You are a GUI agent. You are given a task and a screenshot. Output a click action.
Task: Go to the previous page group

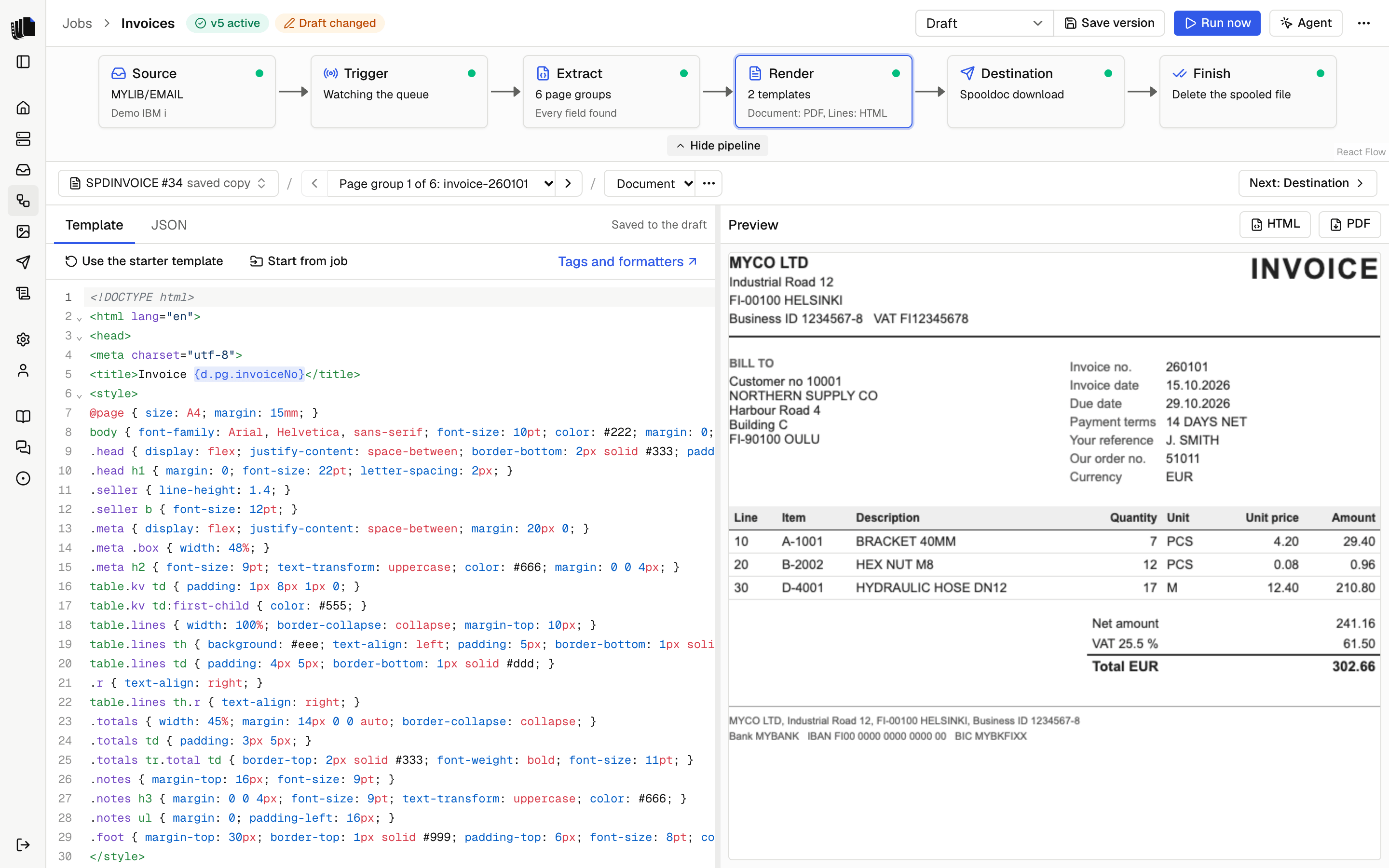pos(314,183)
